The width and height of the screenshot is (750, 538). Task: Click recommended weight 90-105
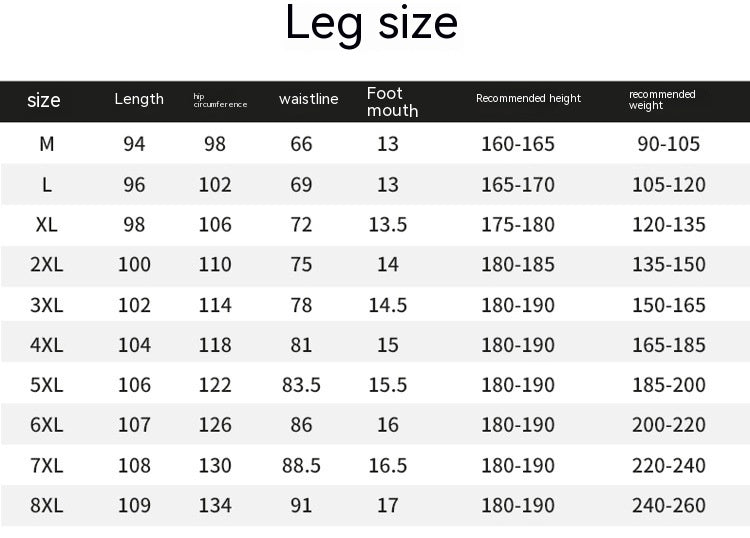pyautogui.click(x=669, y=144)
